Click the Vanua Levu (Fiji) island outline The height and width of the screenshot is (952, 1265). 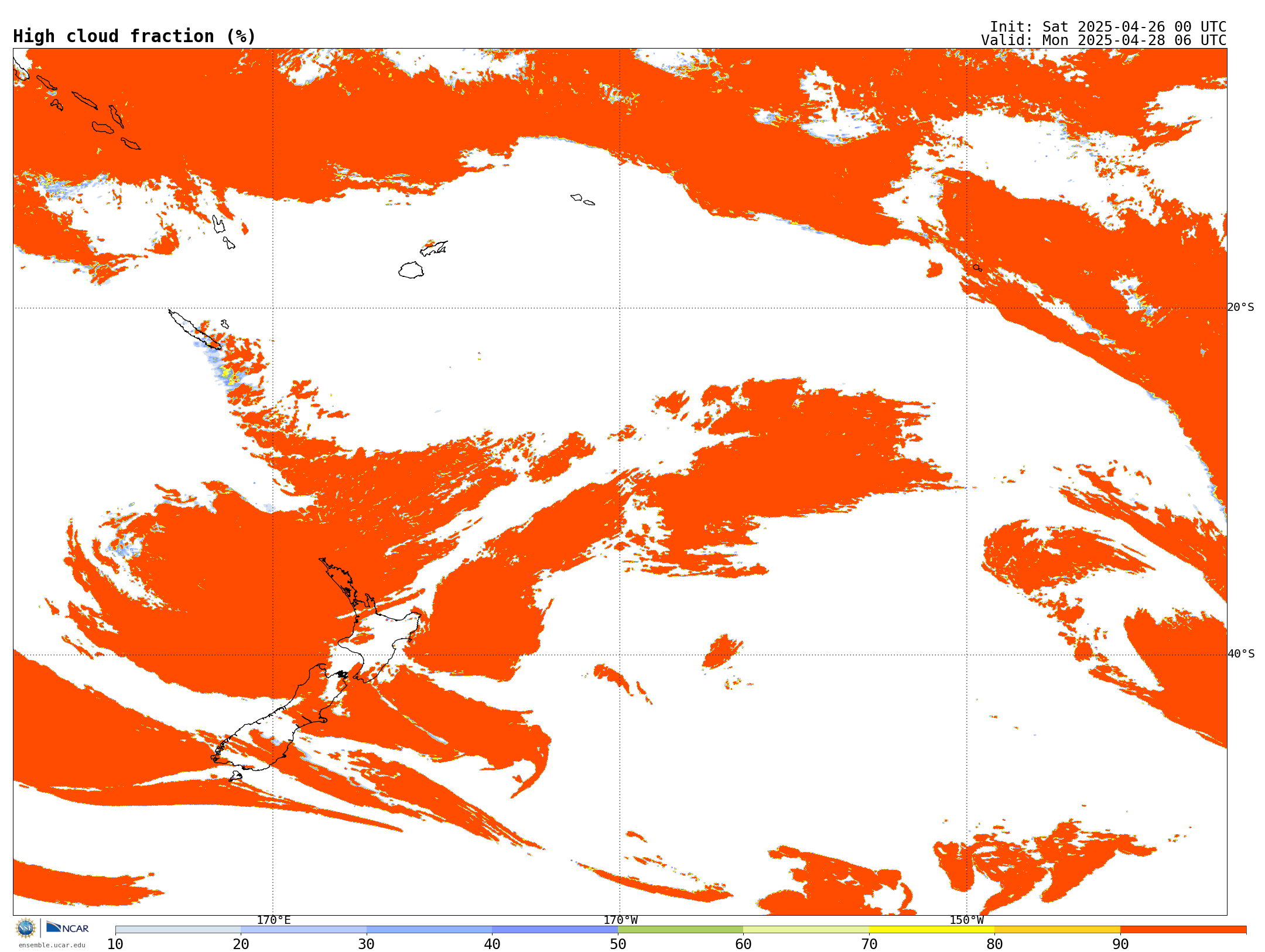[434, 248]
